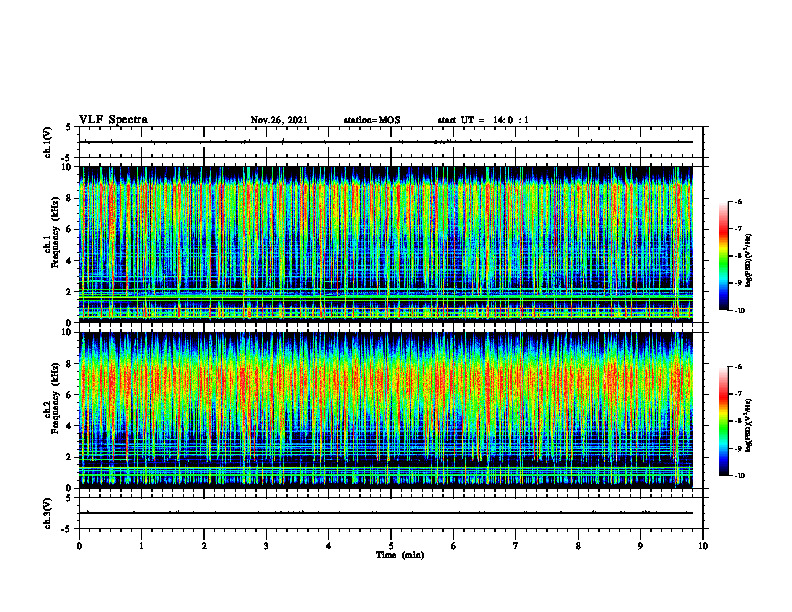Click the ch.1 frequency tick "6"
792x612 pixels.
point(69,229)
